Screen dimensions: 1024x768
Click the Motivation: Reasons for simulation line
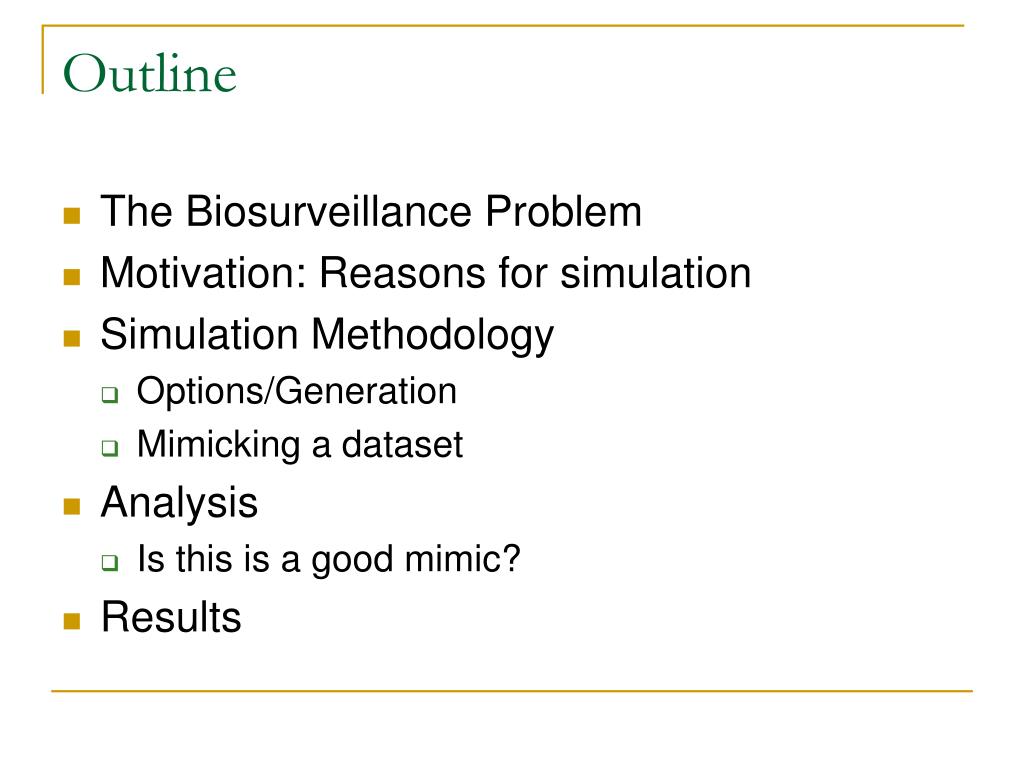click(426, 272)
